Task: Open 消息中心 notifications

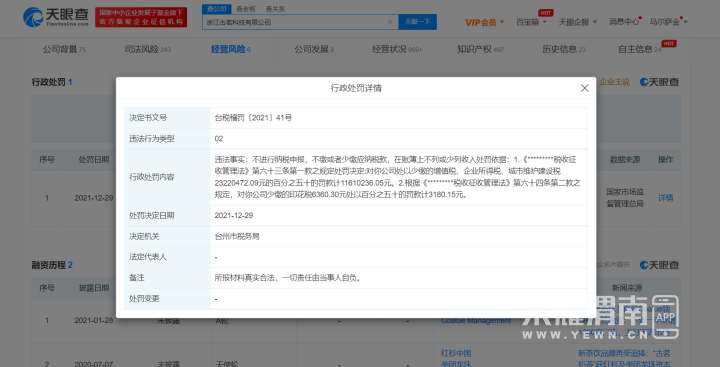Action: 624,22
